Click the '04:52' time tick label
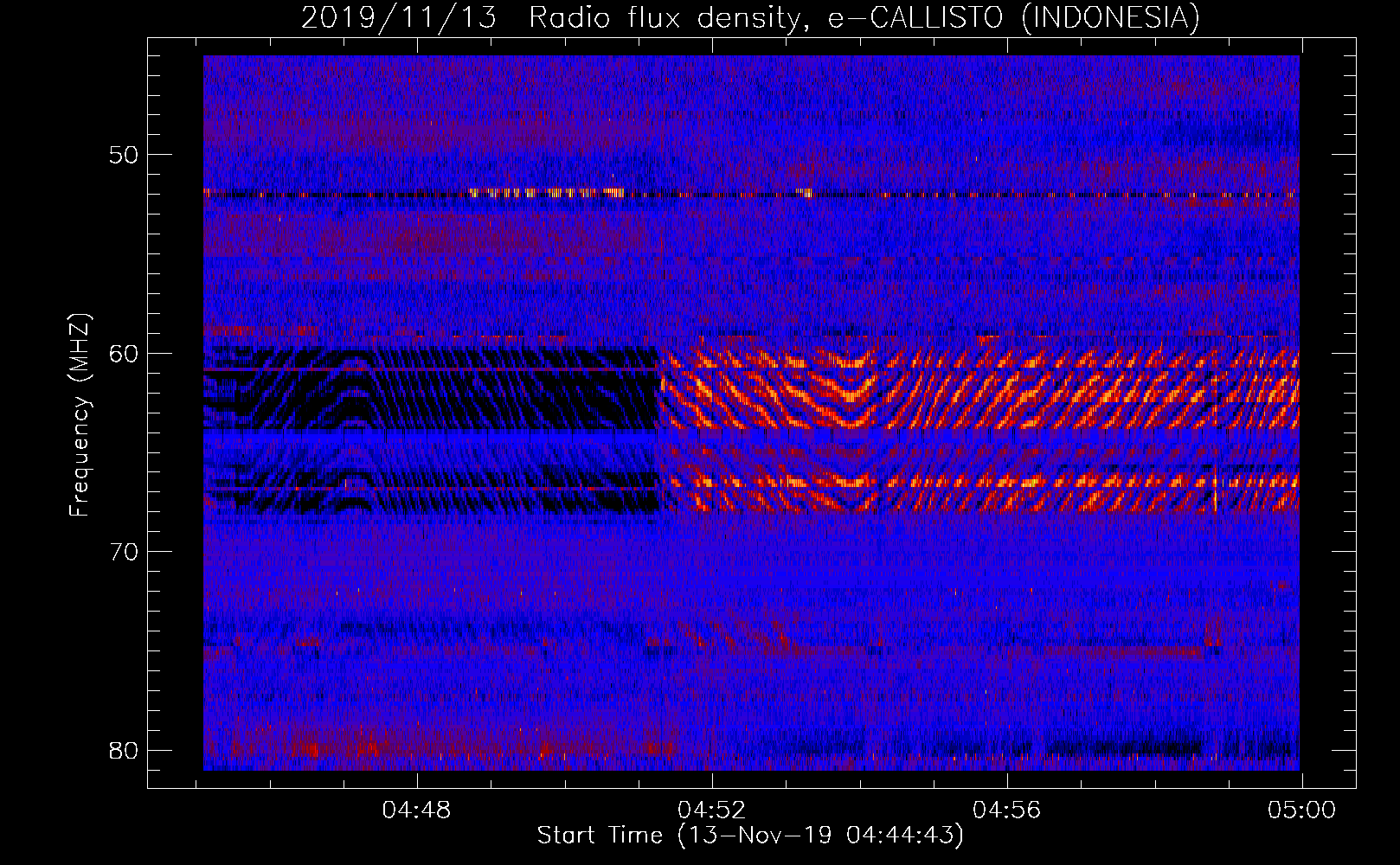Image resolution: width=1400 pixels, height=865 pixels. [711, 811]
